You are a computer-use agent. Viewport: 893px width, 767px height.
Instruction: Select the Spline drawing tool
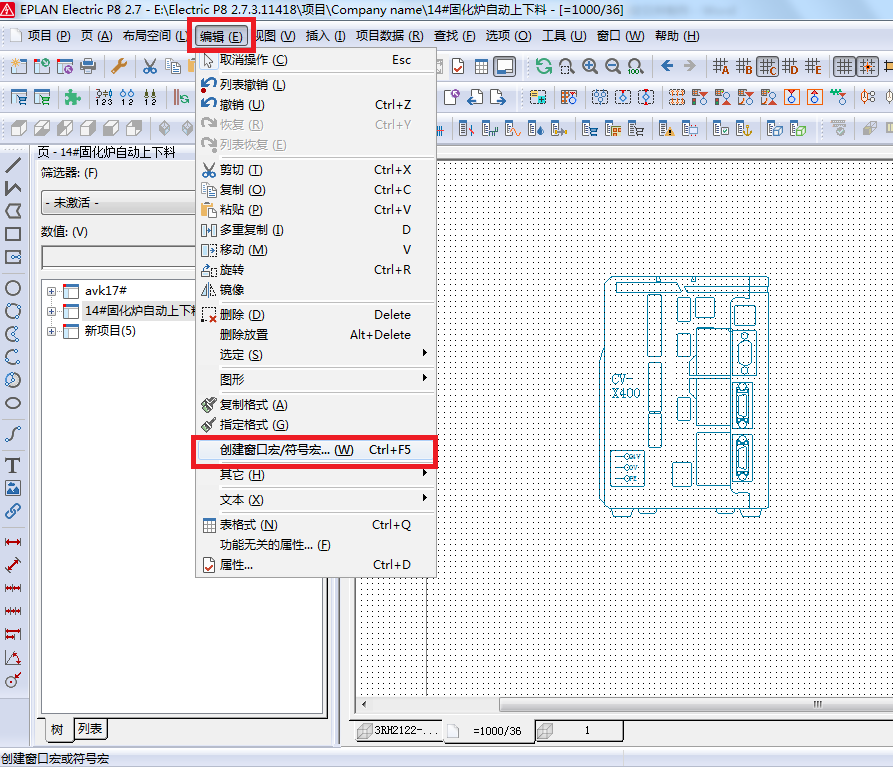pos(13,432)
